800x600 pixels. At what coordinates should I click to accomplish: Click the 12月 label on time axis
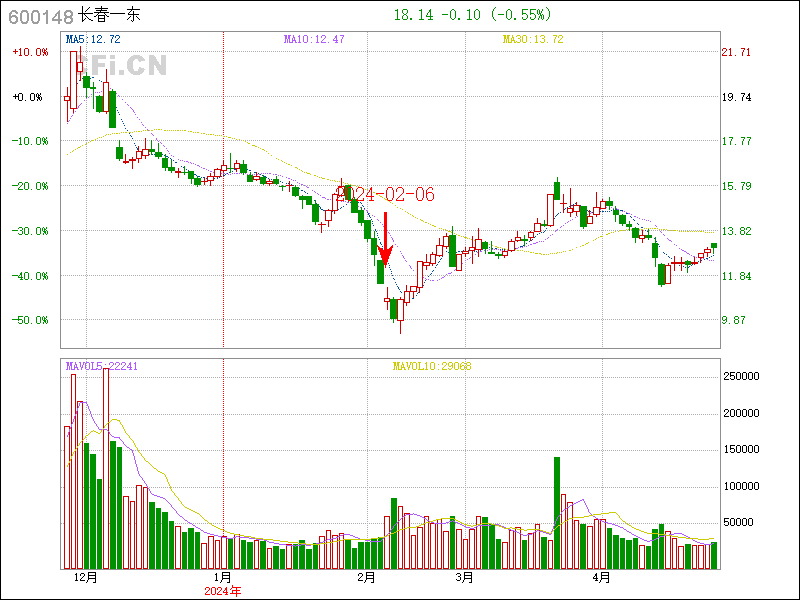click(x=85, y=577)
